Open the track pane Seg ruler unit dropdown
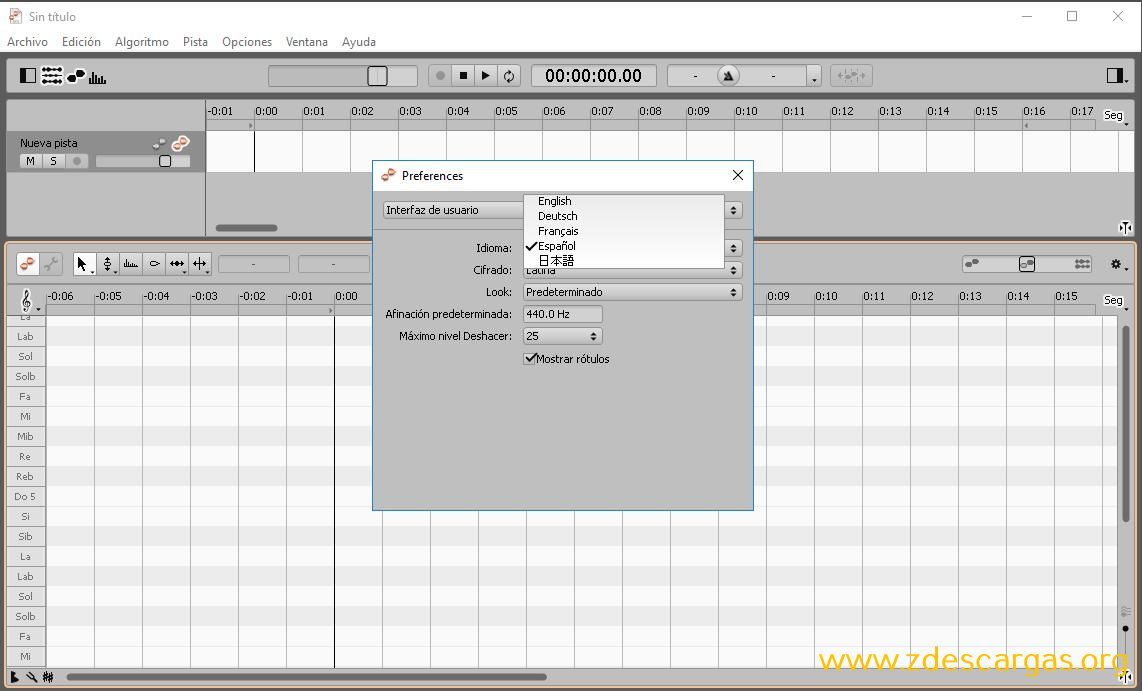This screenshot has height=691, width=1142. [x=1117, y=117]
